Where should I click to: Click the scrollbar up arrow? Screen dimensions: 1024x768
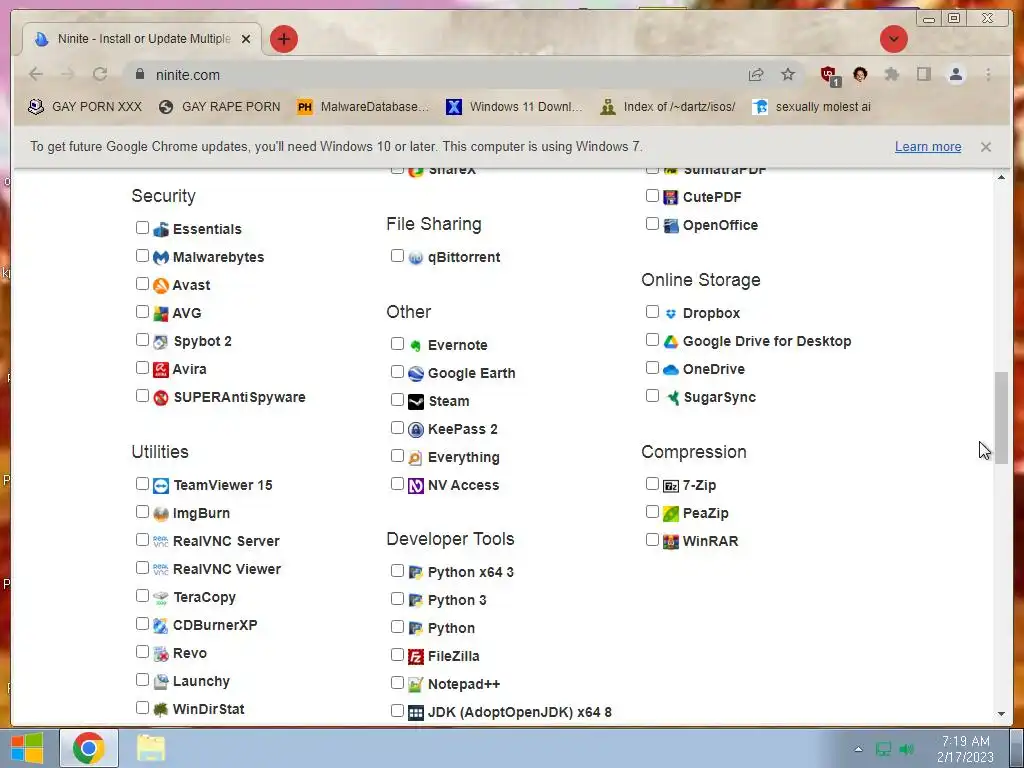pos(1001,178)
